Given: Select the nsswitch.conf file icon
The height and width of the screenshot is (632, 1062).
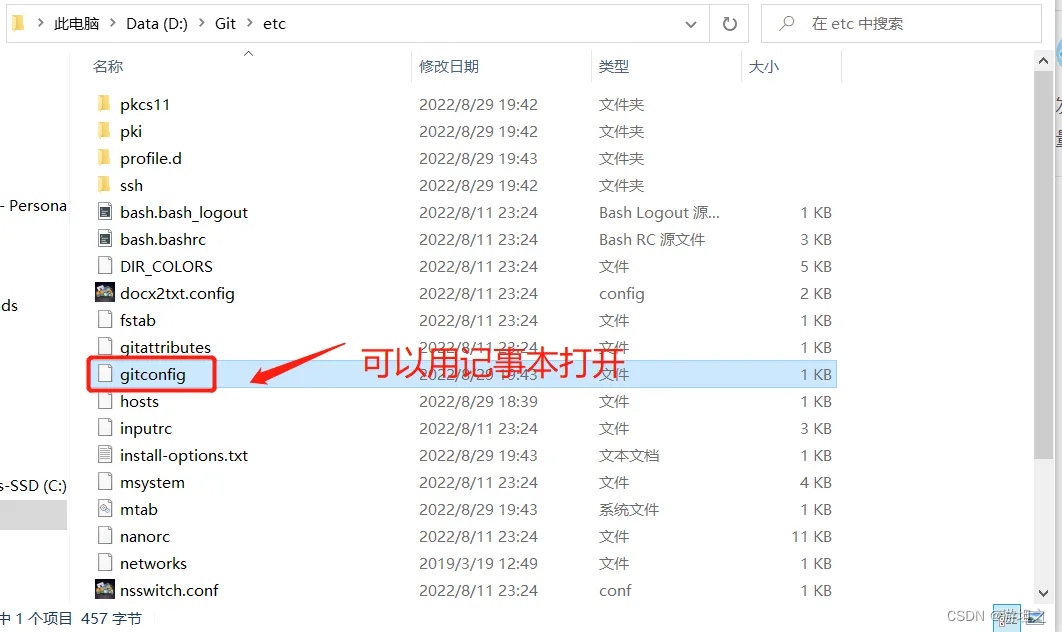Looking at the screenshot, I should (x=105, y=590).
